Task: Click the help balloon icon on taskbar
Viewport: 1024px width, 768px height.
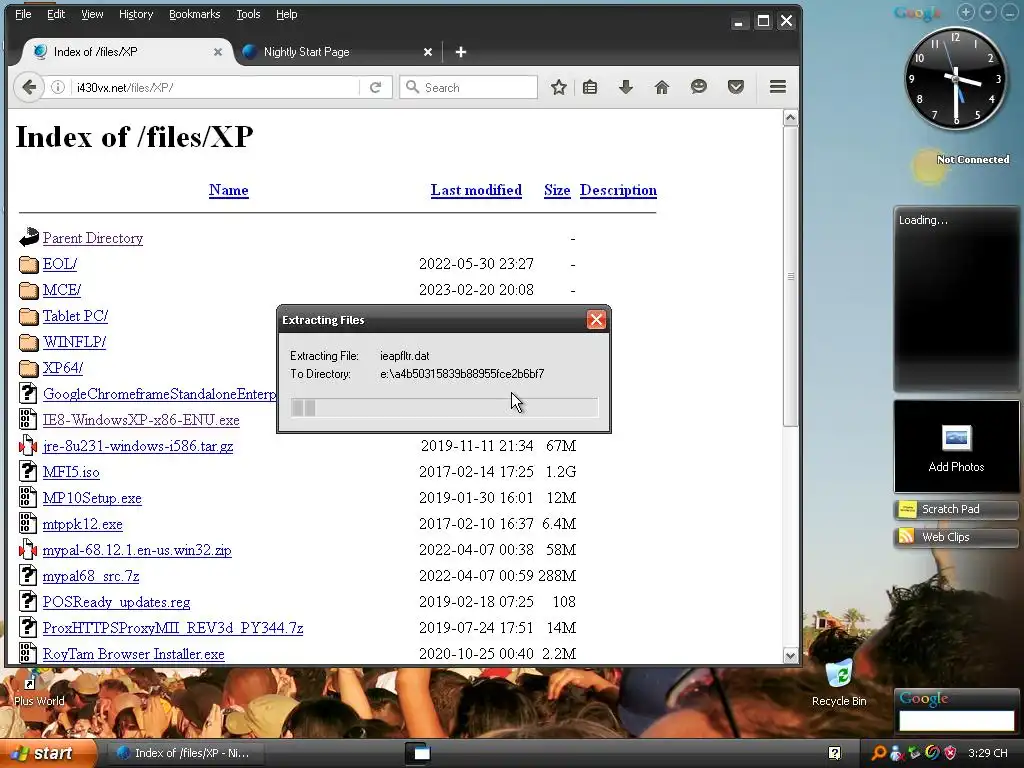Action: tap(835, 753)
